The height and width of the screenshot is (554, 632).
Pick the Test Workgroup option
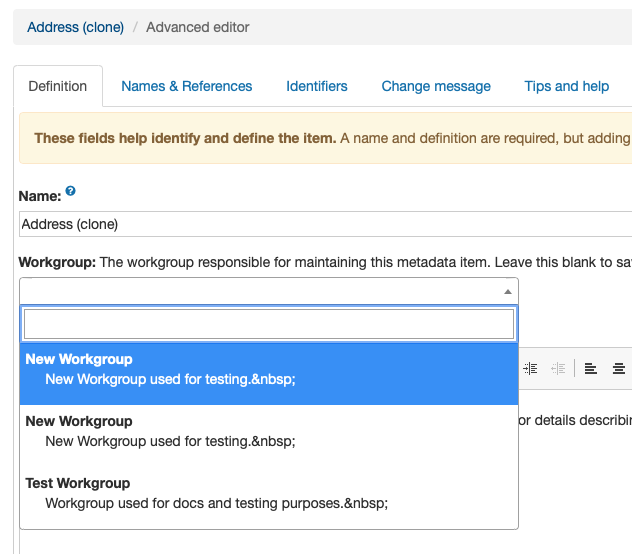pos(269,498)
